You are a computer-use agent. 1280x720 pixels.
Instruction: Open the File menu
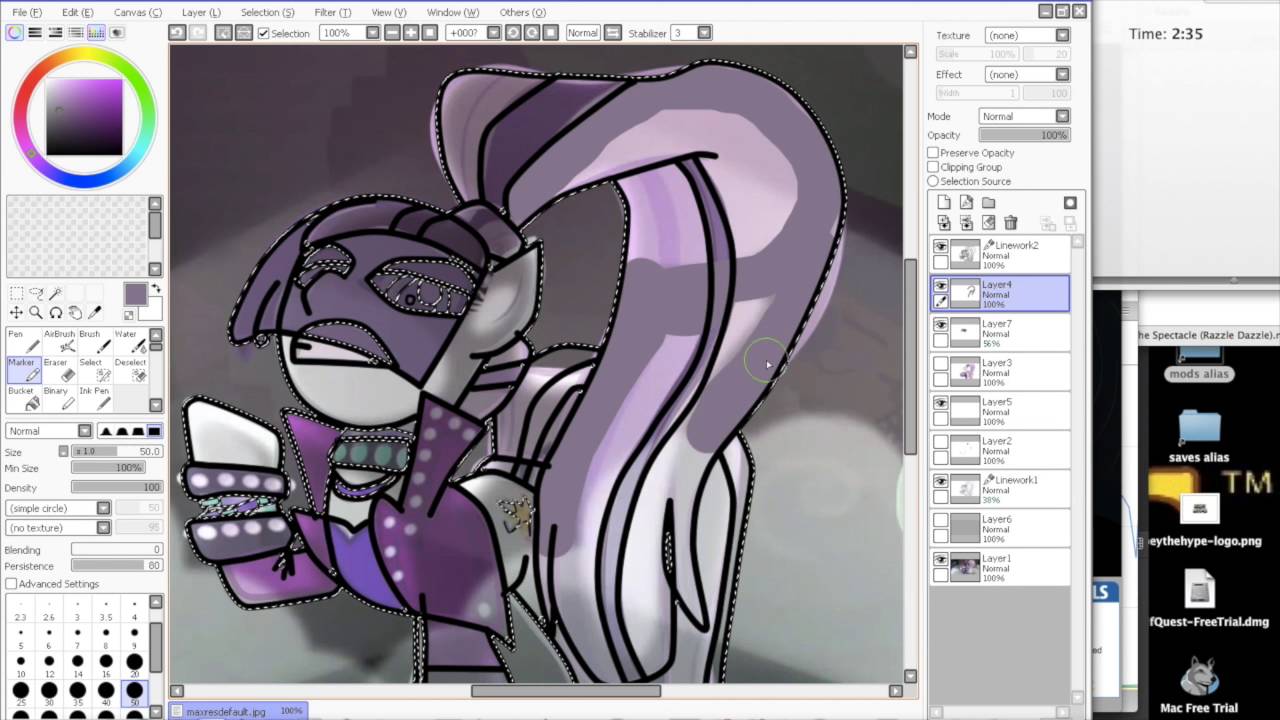coord(27,12)
